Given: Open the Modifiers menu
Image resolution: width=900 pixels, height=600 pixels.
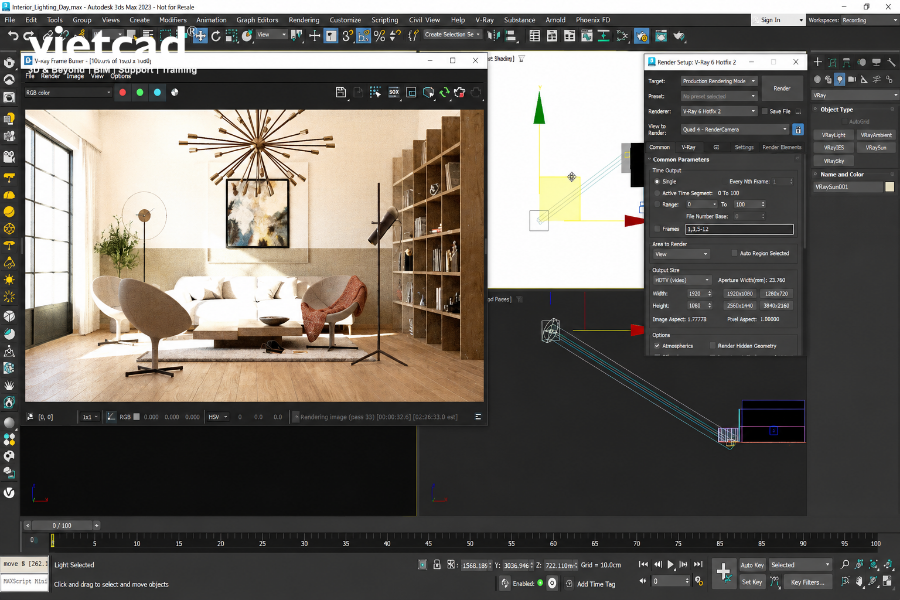Looking at the screenshot, I should point(173,20).
